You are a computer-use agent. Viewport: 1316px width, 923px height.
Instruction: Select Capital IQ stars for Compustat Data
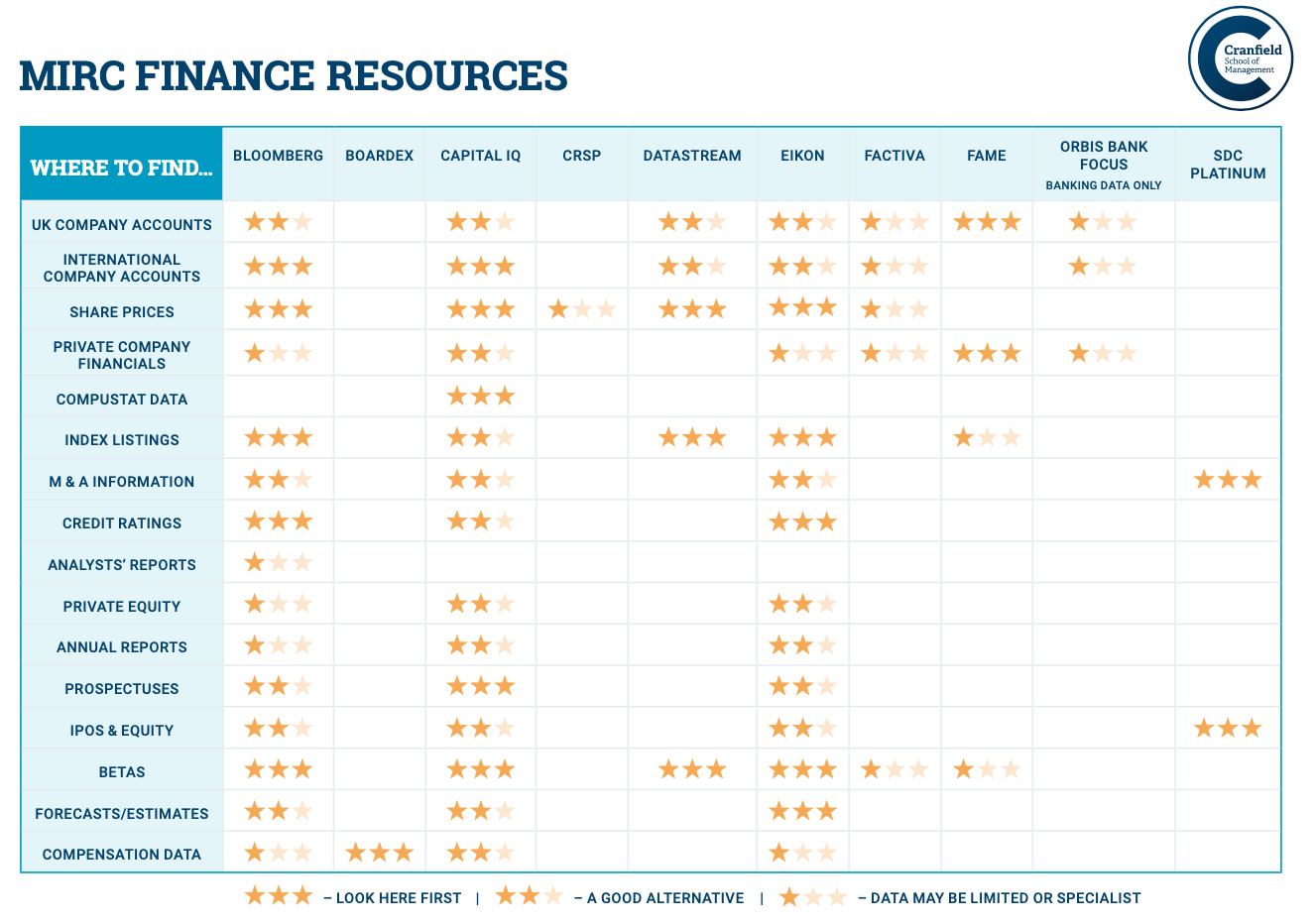pos(481,398)
